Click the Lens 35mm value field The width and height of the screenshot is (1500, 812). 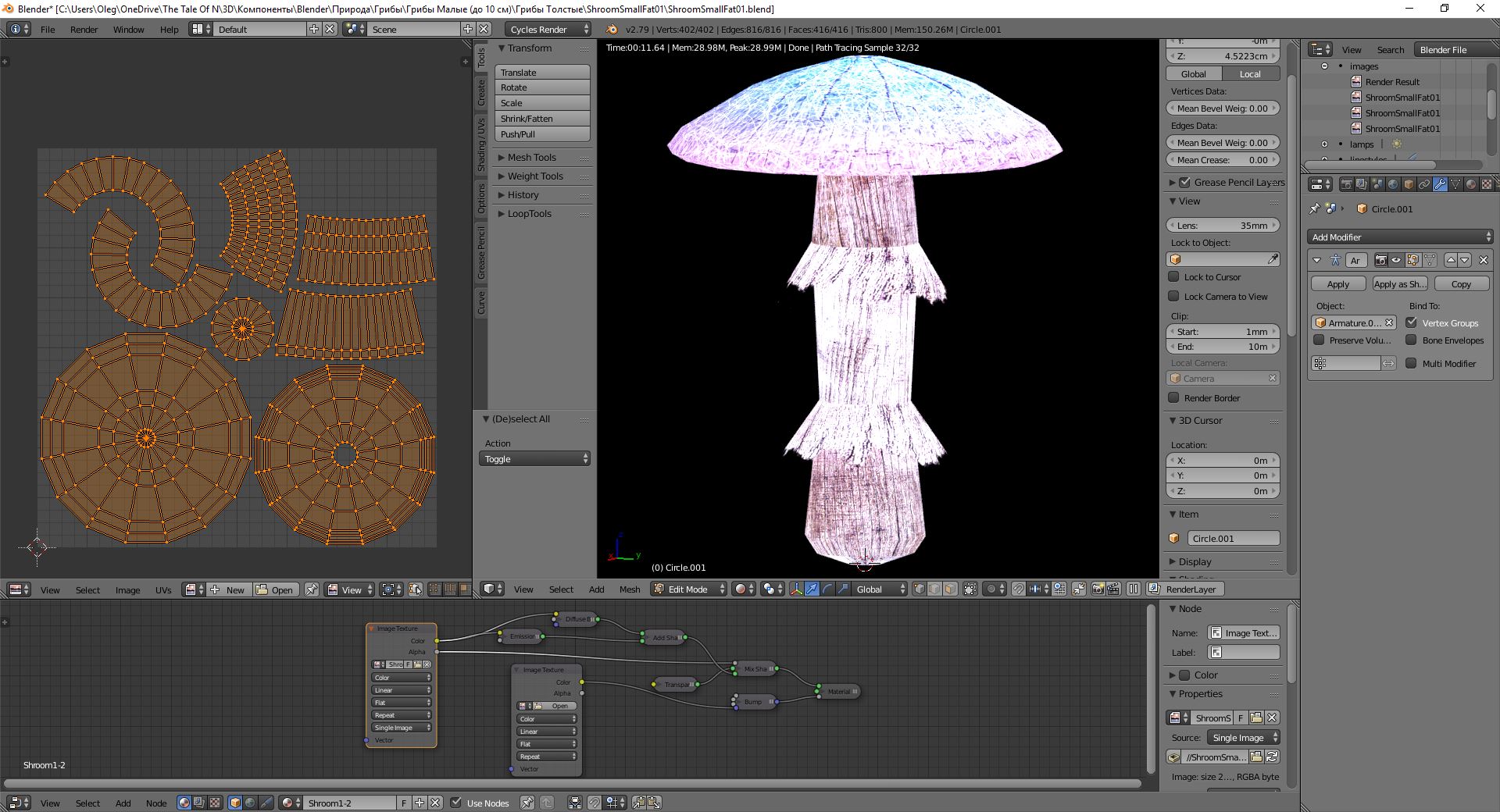pyautogui.click(x=1223, y=225)
